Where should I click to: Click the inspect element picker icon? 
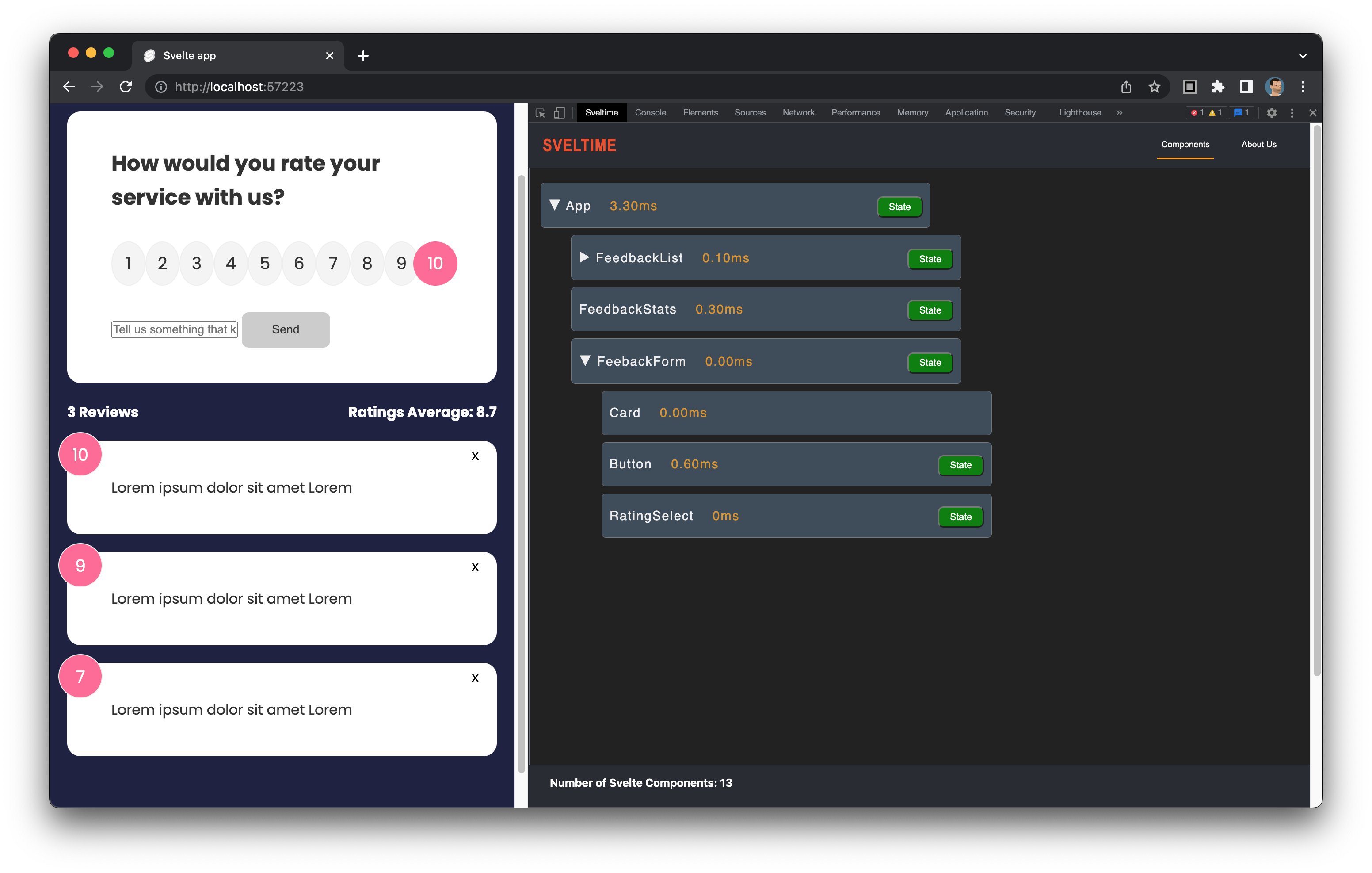tap(540, 113)
